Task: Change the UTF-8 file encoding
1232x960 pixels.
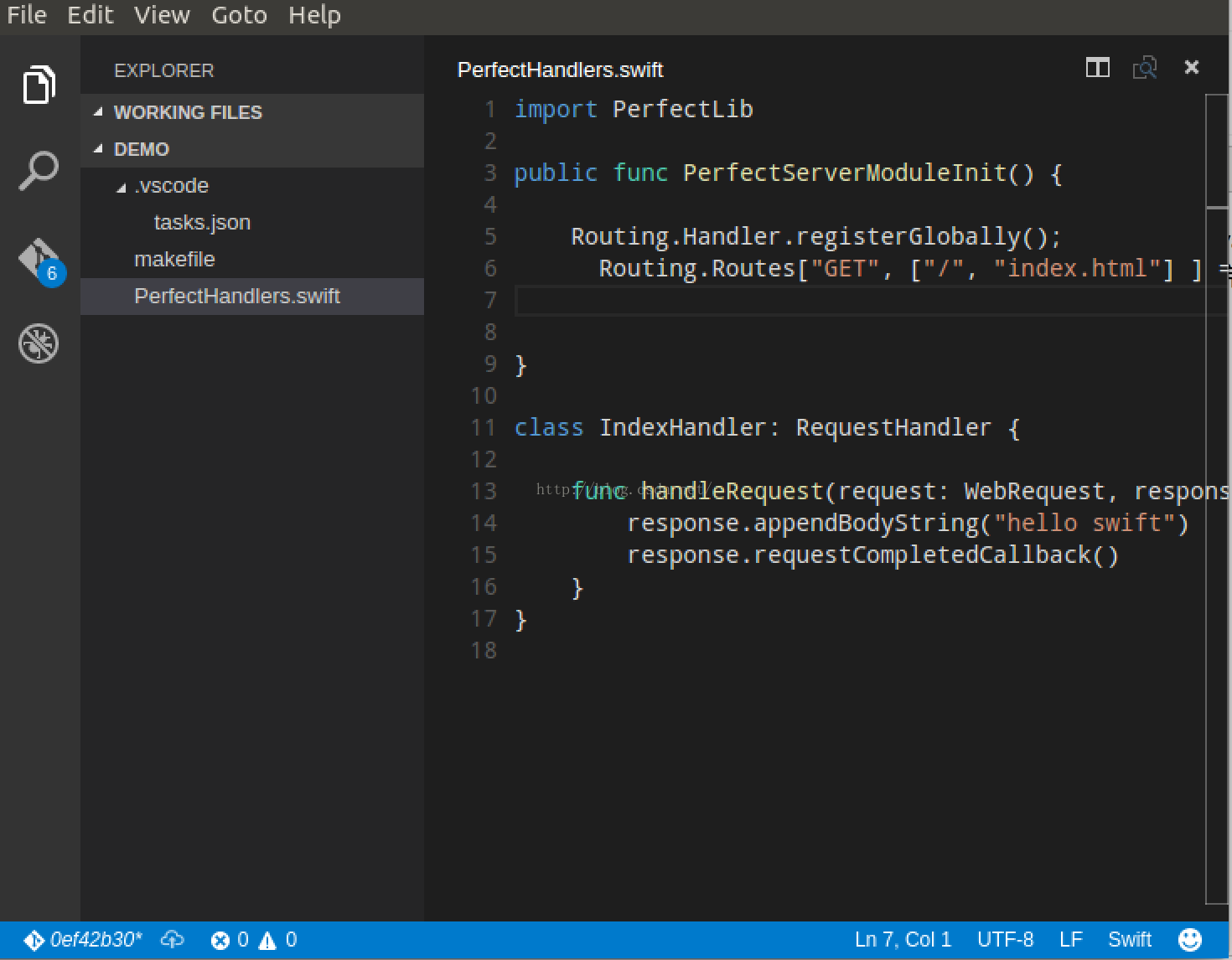Action: coord(1005,940)
